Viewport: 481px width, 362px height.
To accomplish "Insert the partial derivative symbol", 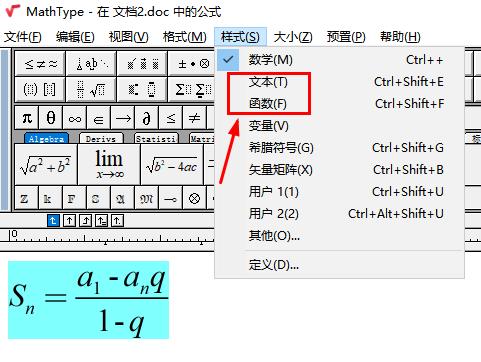I will pyautogui.click(x=147, y=118).
